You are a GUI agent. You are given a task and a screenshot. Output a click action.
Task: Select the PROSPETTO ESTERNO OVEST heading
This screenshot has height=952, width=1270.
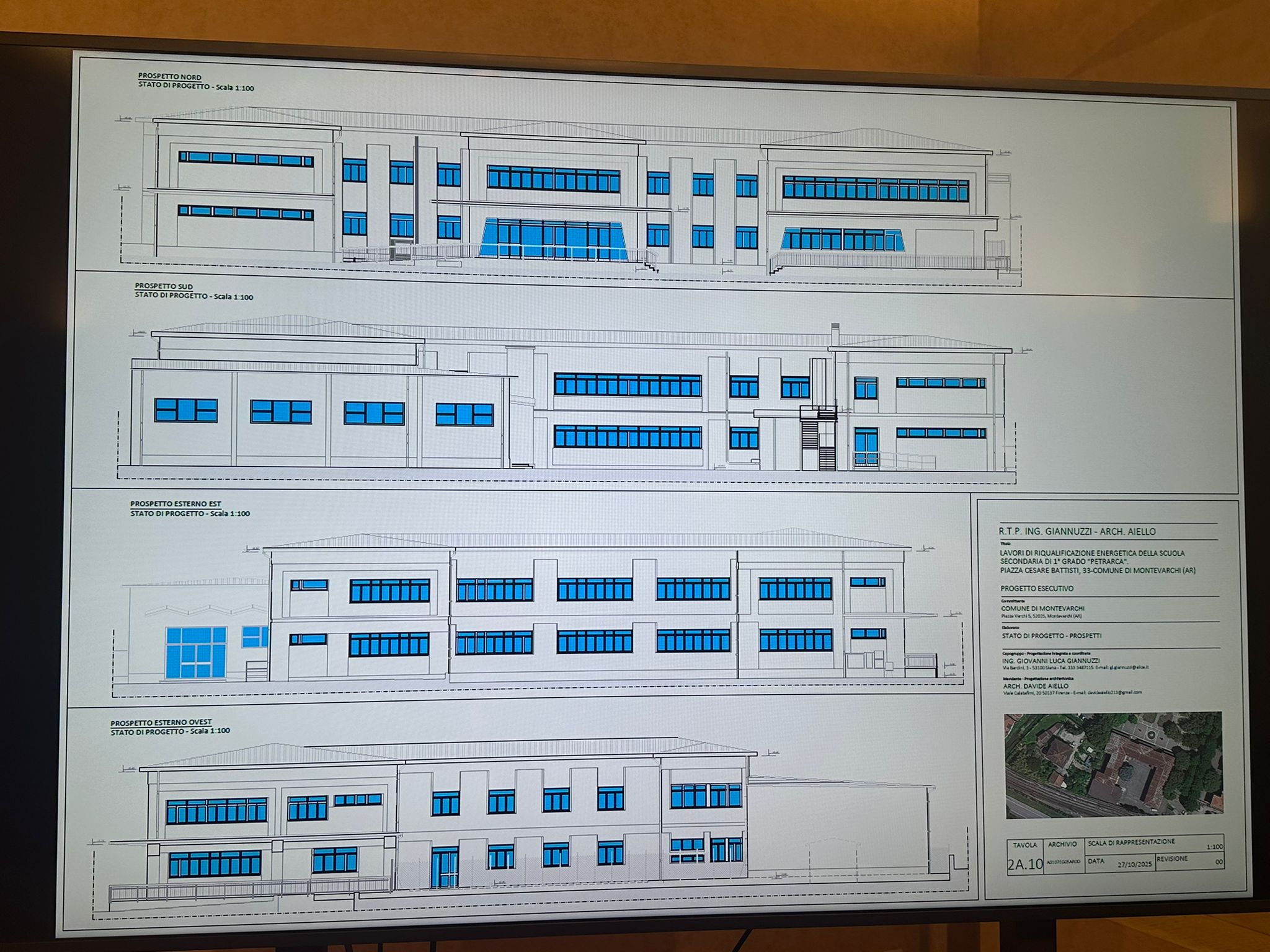coord(161,723)
